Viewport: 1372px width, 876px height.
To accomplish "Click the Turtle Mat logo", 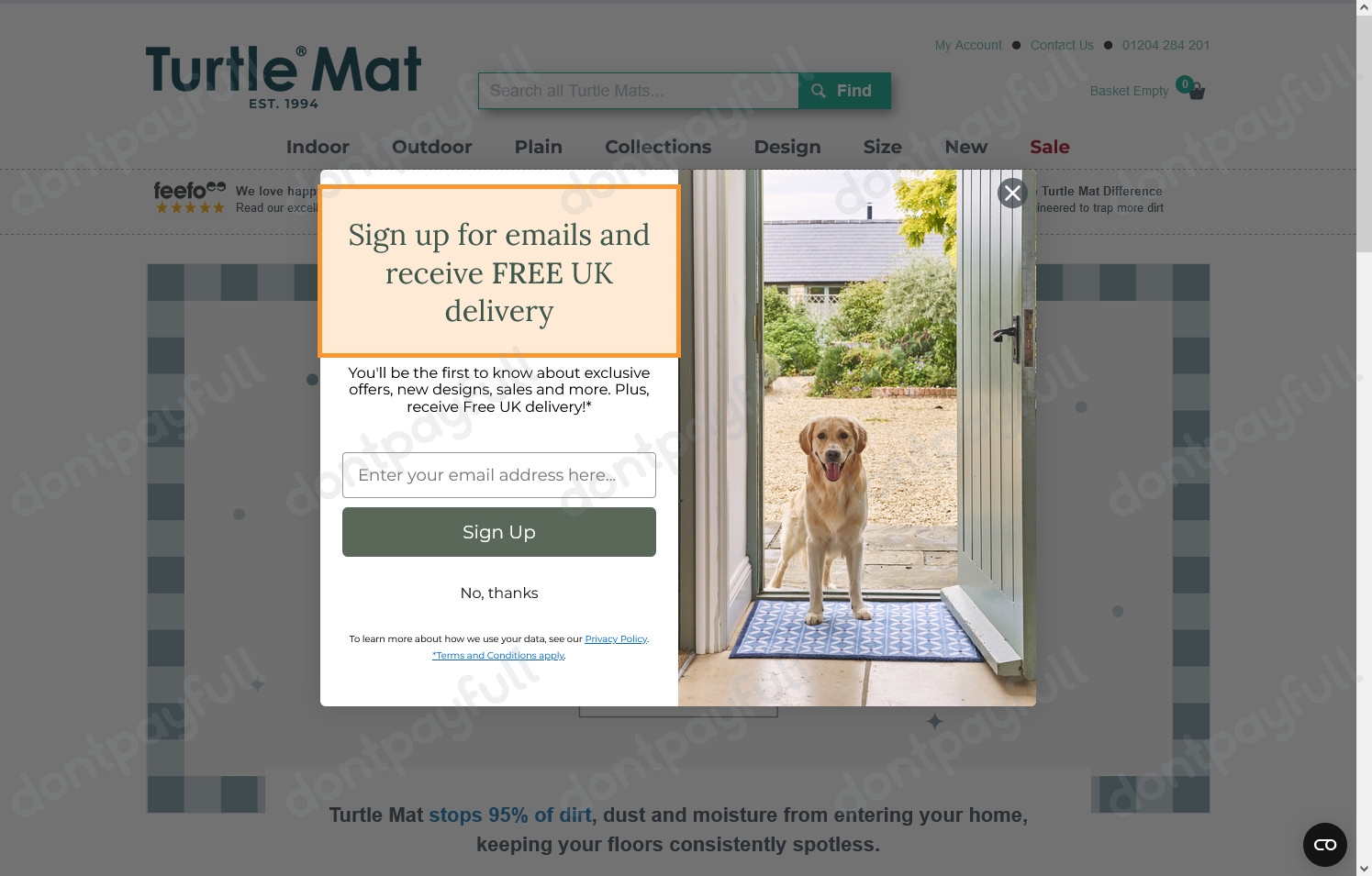I will 283,77.
